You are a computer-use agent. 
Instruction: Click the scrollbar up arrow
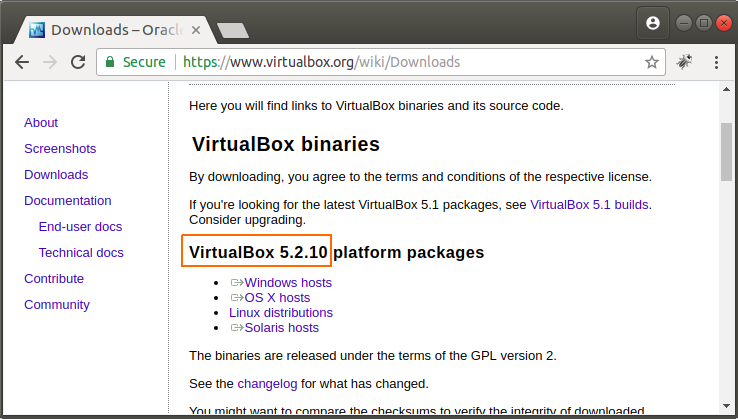pyautogui.click(x=726, y=89)
